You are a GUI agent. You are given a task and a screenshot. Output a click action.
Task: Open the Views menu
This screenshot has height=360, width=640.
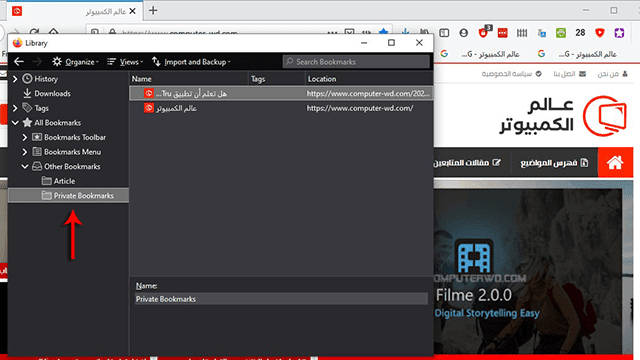click(125, 62)
